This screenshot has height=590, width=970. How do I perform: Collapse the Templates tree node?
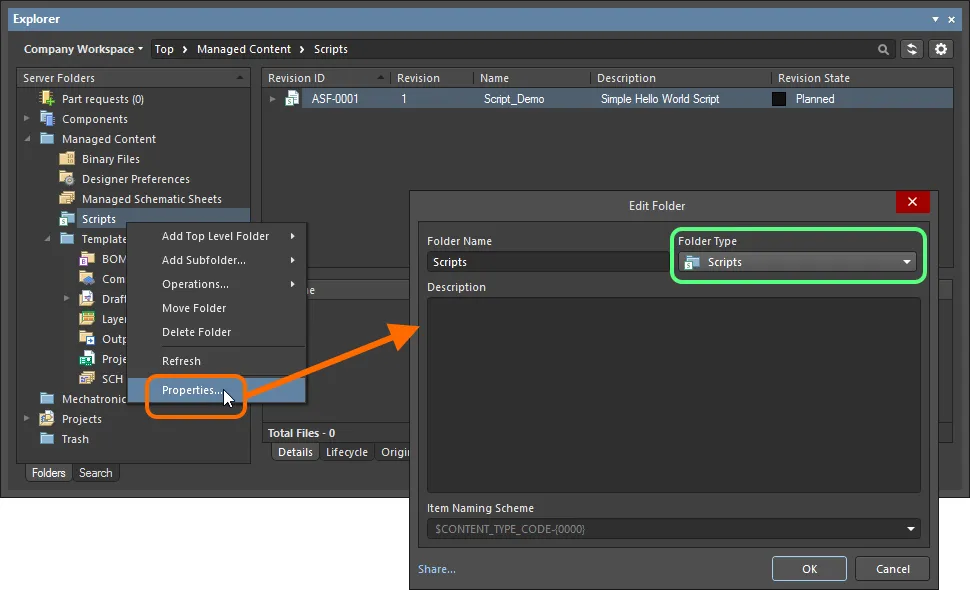point(47,238)
